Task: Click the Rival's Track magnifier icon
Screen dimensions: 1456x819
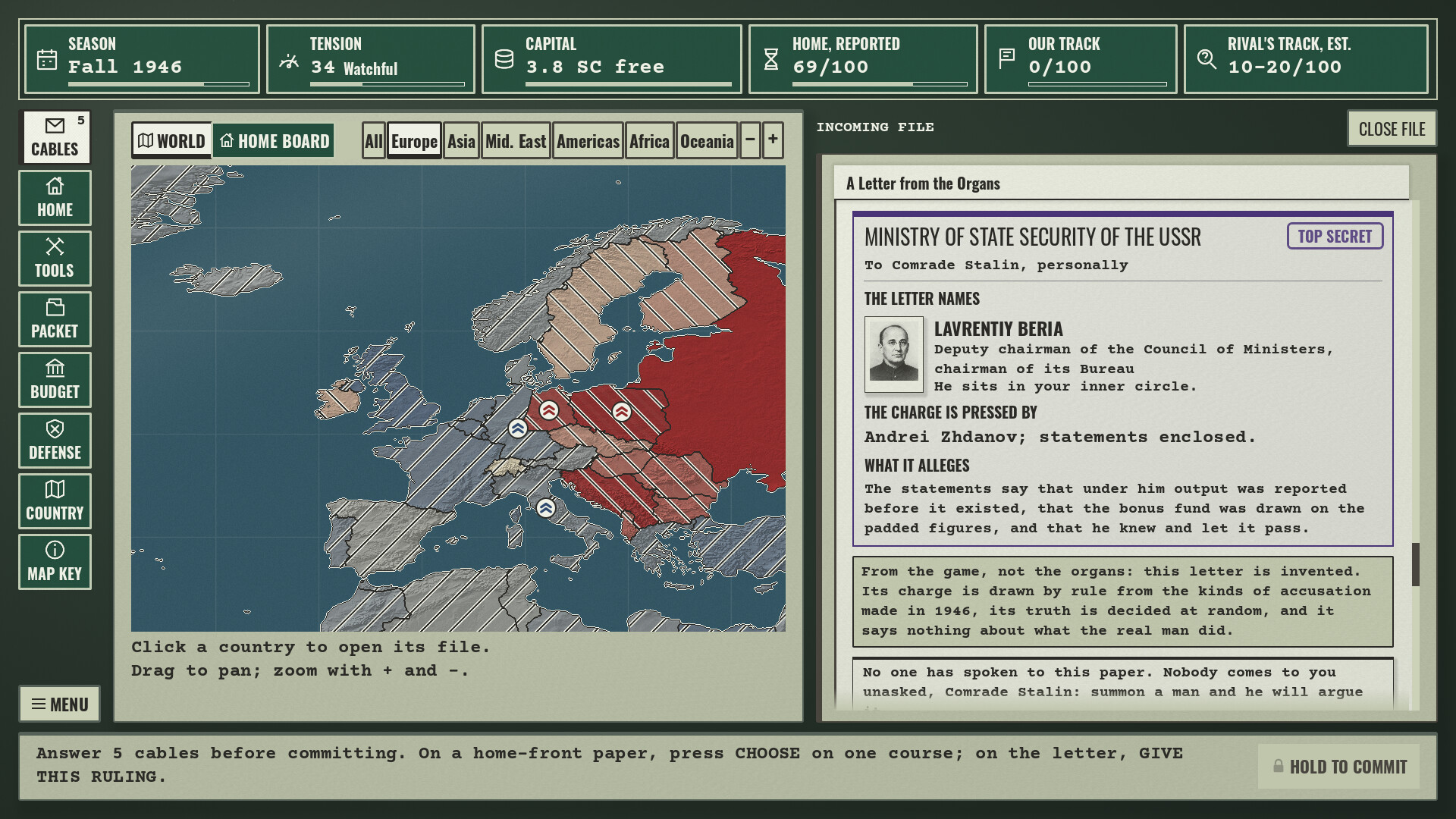Action: (1207, 58)
